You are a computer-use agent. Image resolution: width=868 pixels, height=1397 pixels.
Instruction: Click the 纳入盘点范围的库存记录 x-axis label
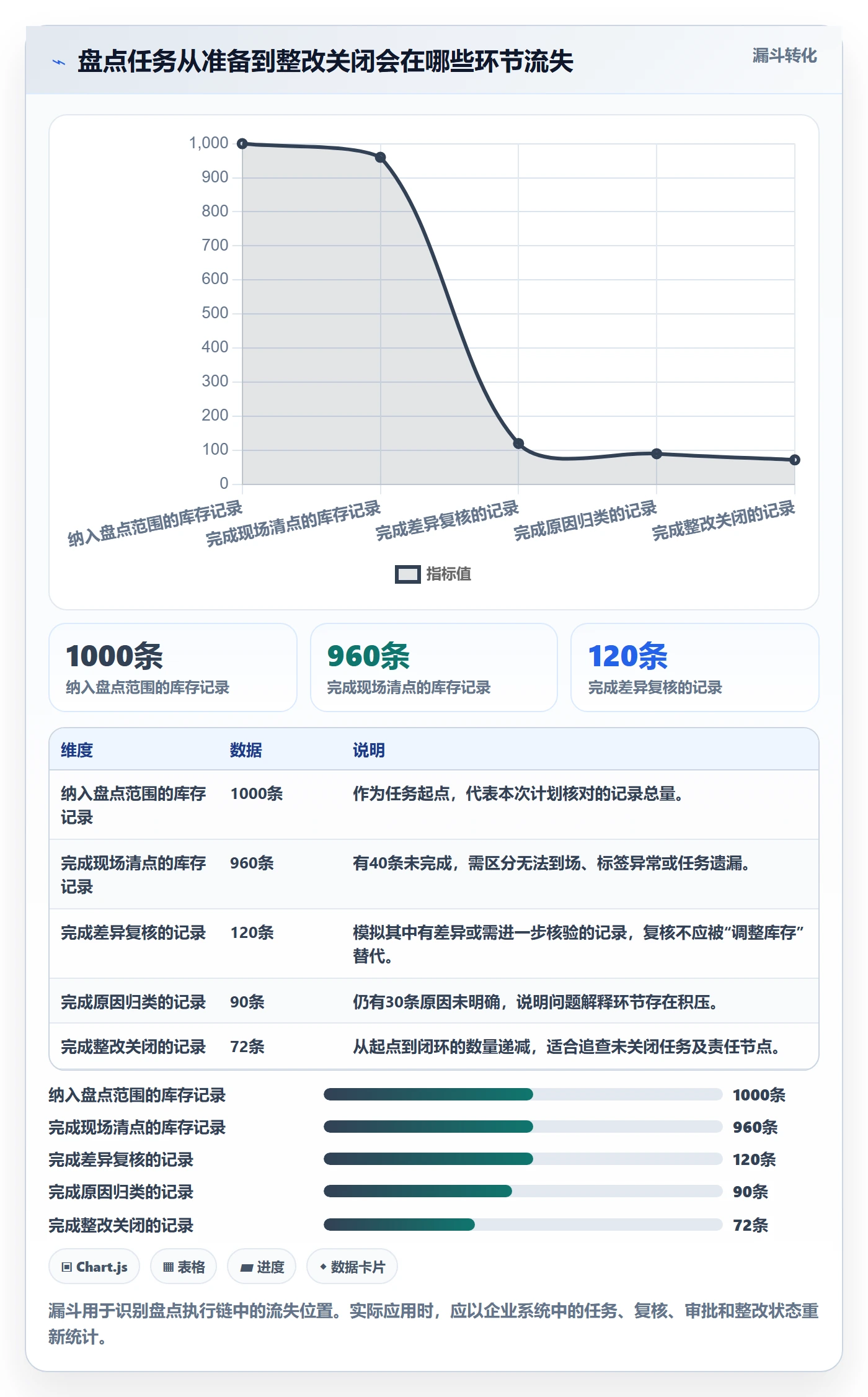[155, 524]
